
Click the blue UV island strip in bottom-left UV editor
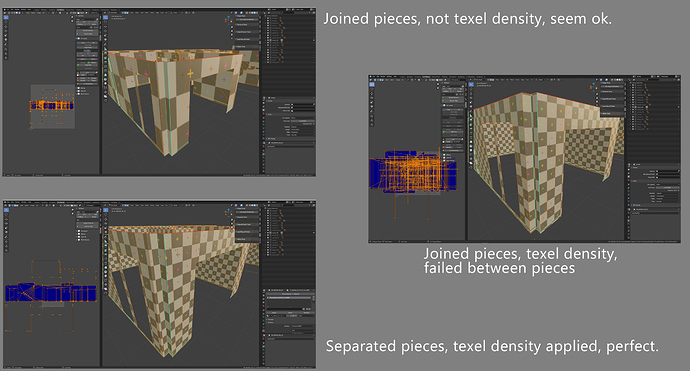tap(51, 293)
